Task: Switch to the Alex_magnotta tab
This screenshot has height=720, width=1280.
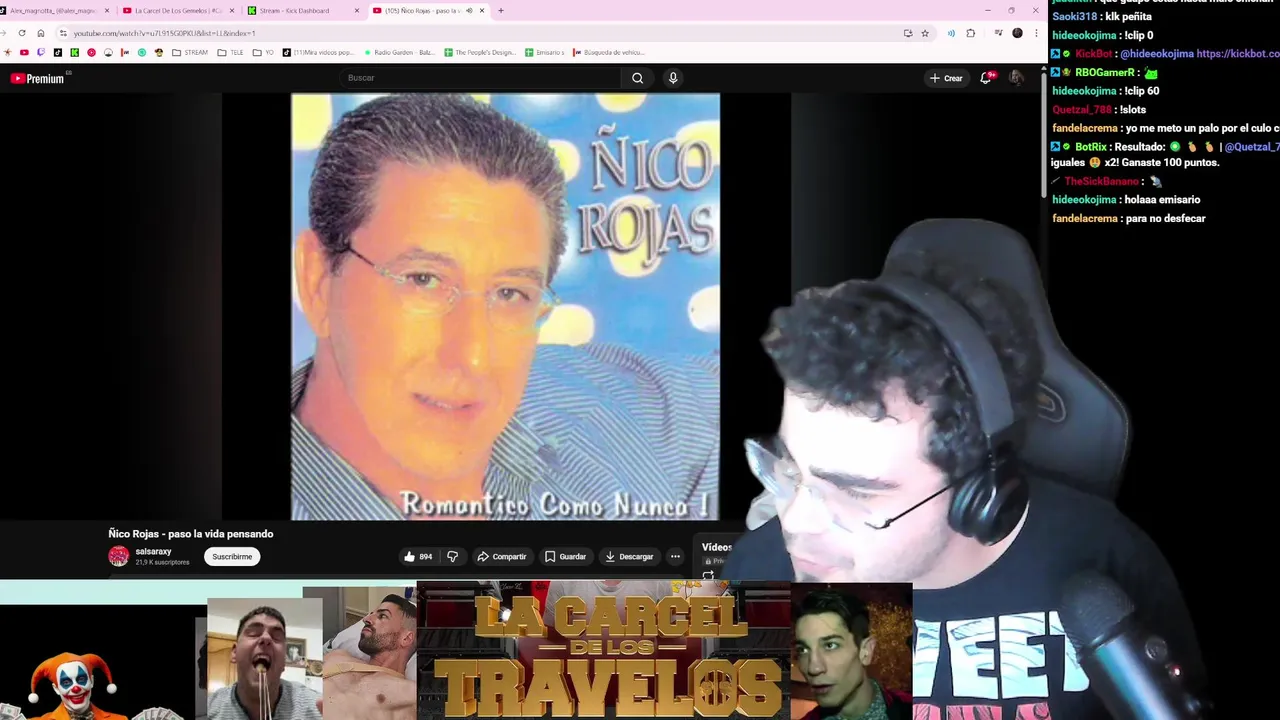Action: pyautogui.click(x=52, y=11)
